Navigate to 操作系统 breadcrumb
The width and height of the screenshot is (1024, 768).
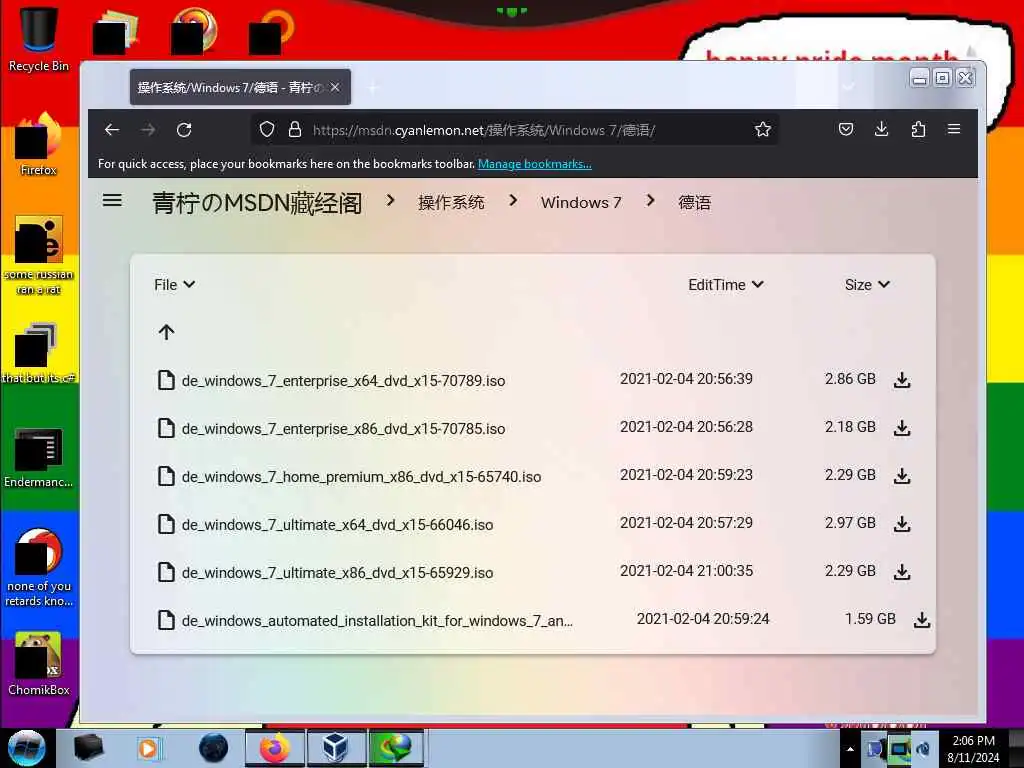451,202
